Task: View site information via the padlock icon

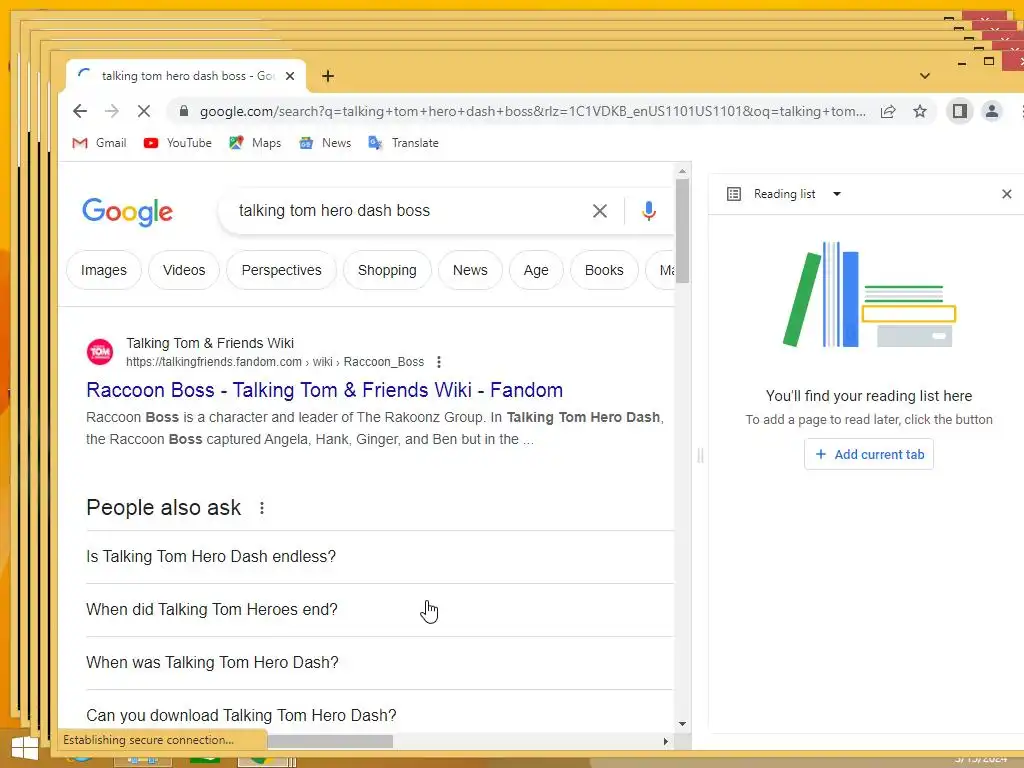Action: tap(184, 111)
